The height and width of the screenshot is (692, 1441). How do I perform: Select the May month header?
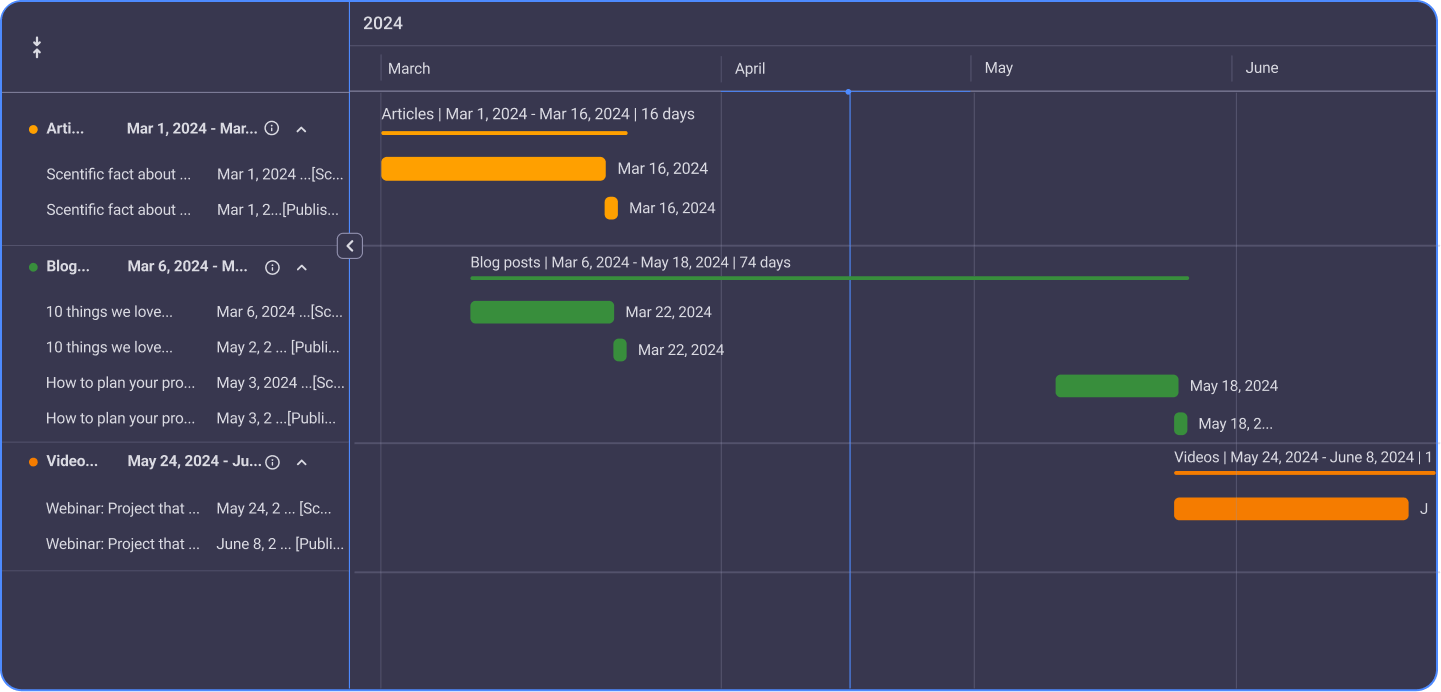coord(998,68)
